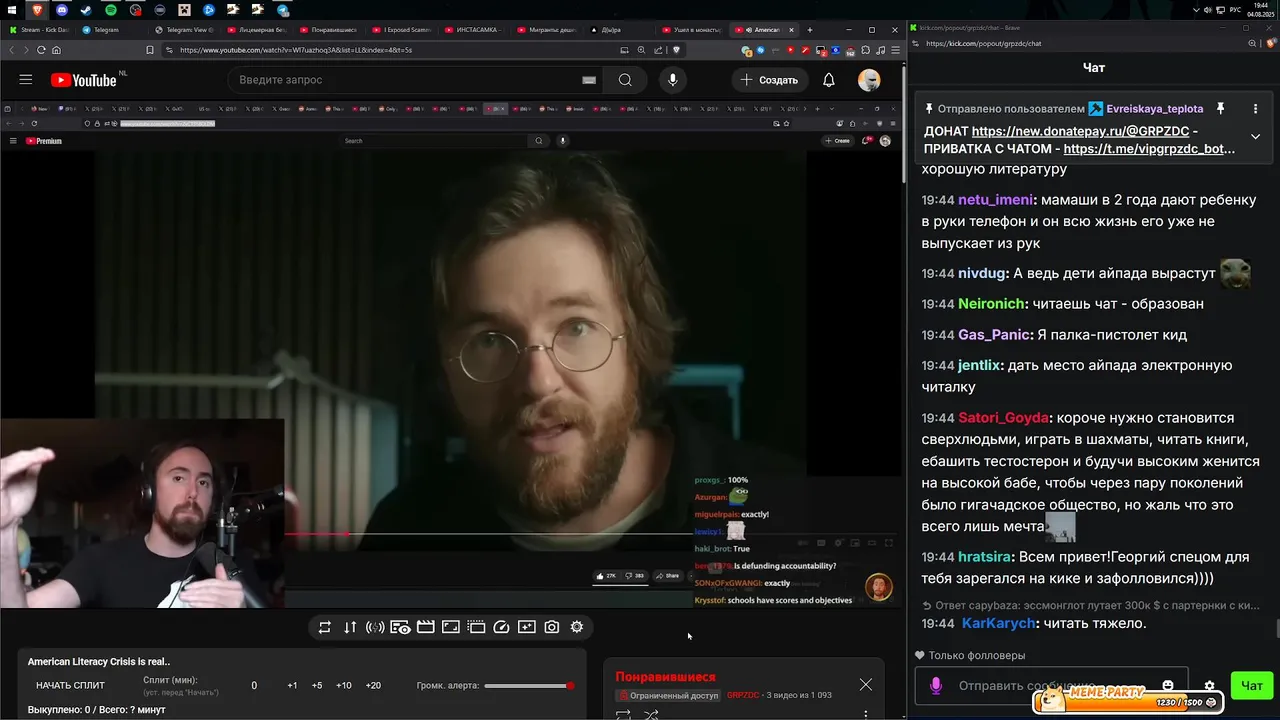This screenshot has height=720, width=1280.
Task: Add +20 minutes to split
Action: (373, 686)
